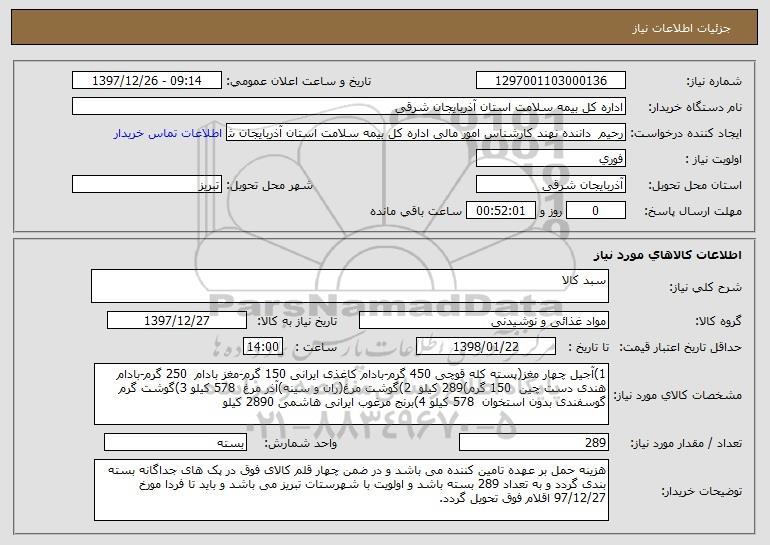The width and height of the screenshot is (770, 545).
Task: Click the مشخصات کالای مورد نیاز label
Action: point(679,395)
